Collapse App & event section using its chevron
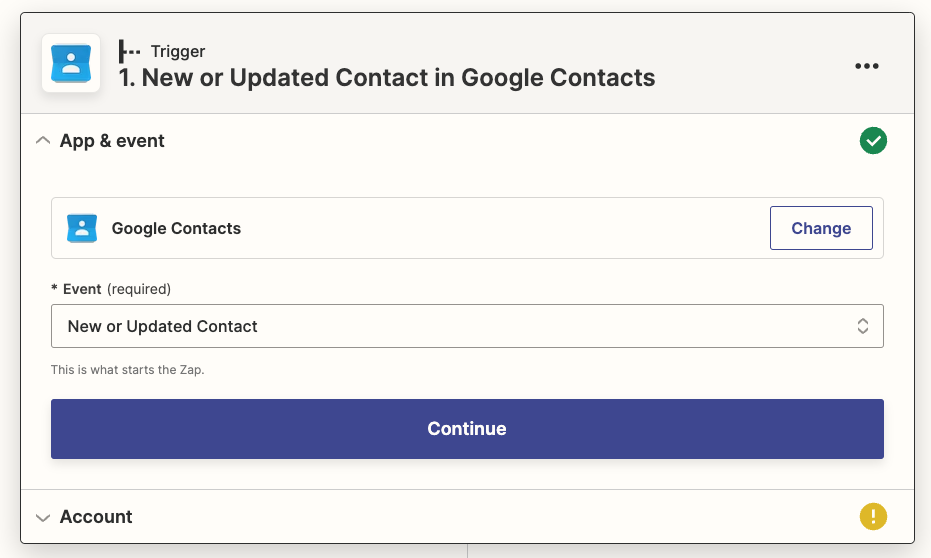931x558 pixels. (42, 141)
